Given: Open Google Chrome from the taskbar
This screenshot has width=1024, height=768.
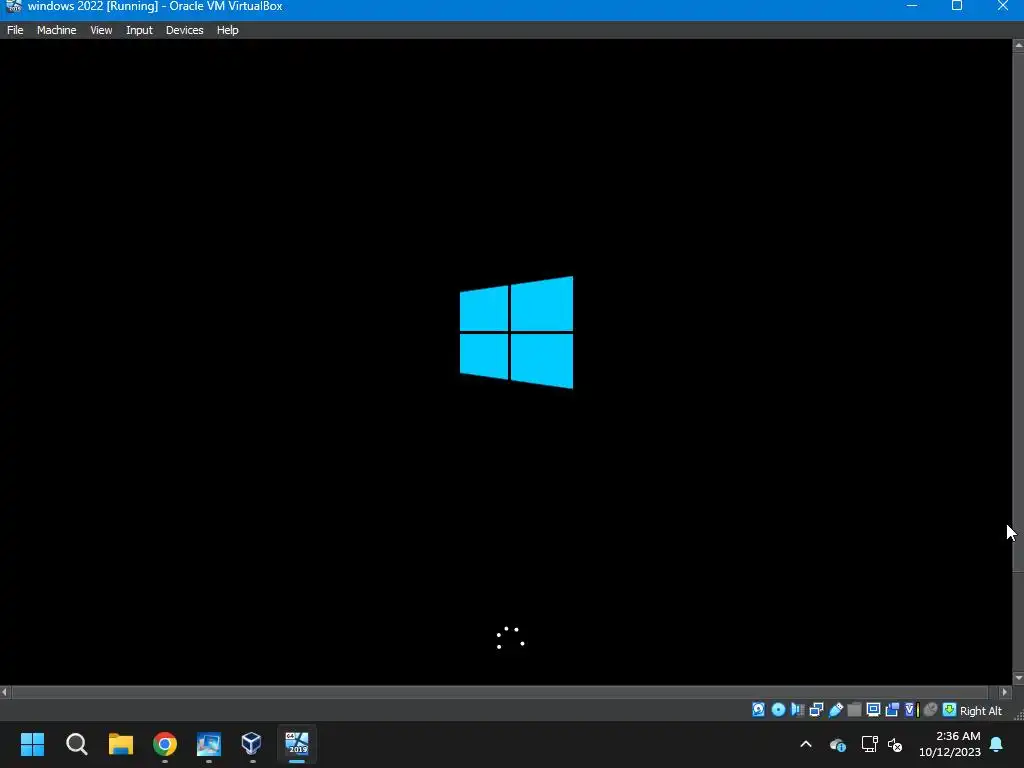Looking at the screenshot, I should (165, 744).
